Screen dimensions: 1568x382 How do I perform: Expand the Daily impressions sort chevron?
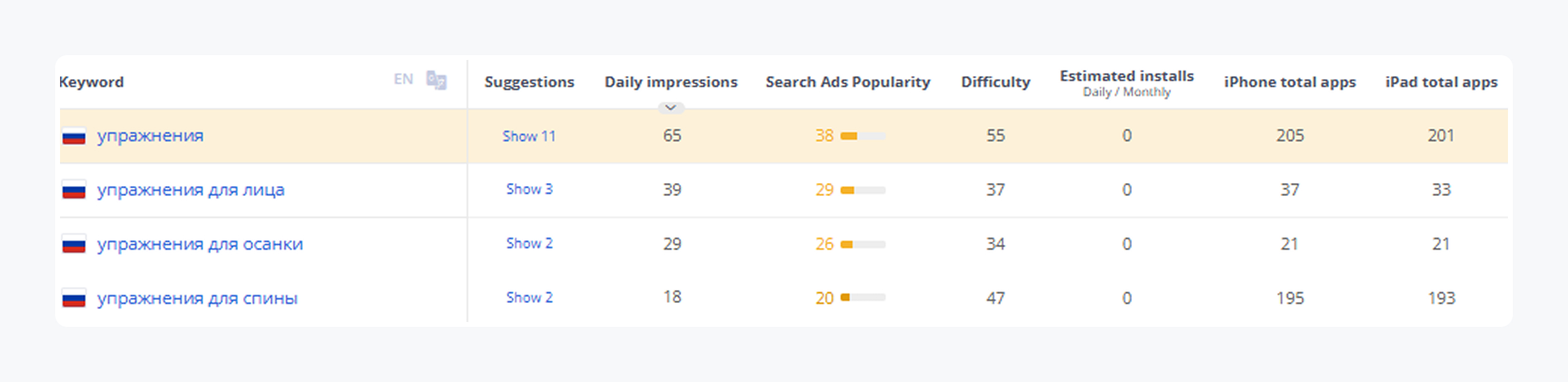[x=671, y=108]
